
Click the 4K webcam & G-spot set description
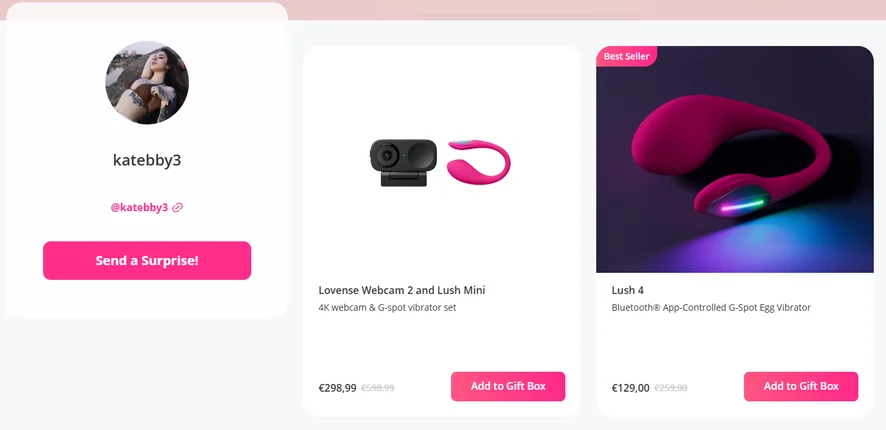(x=387, y=307)
